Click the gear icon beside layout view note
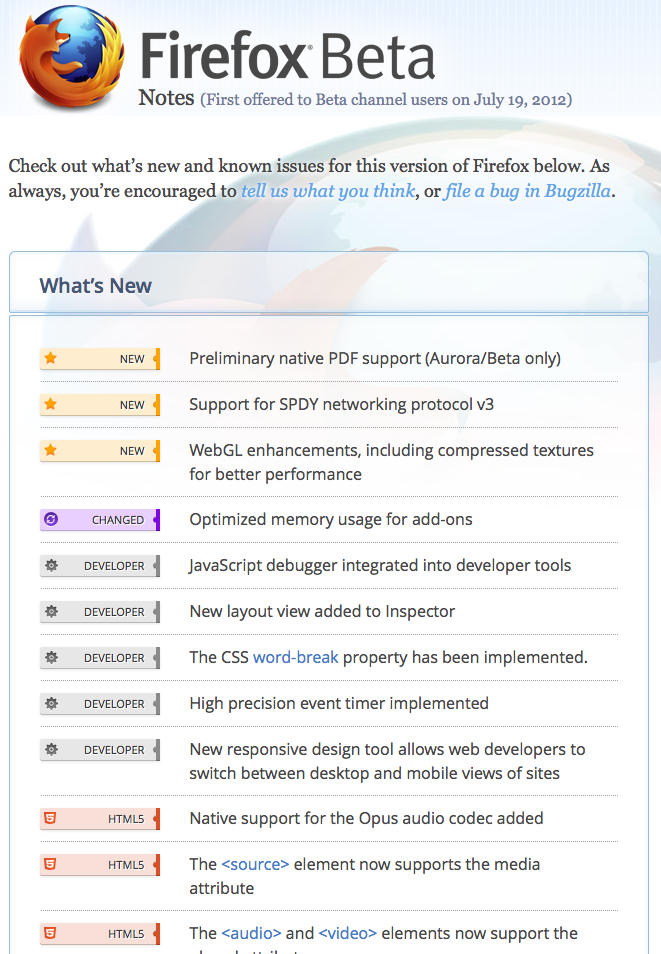 coord(51,612)
